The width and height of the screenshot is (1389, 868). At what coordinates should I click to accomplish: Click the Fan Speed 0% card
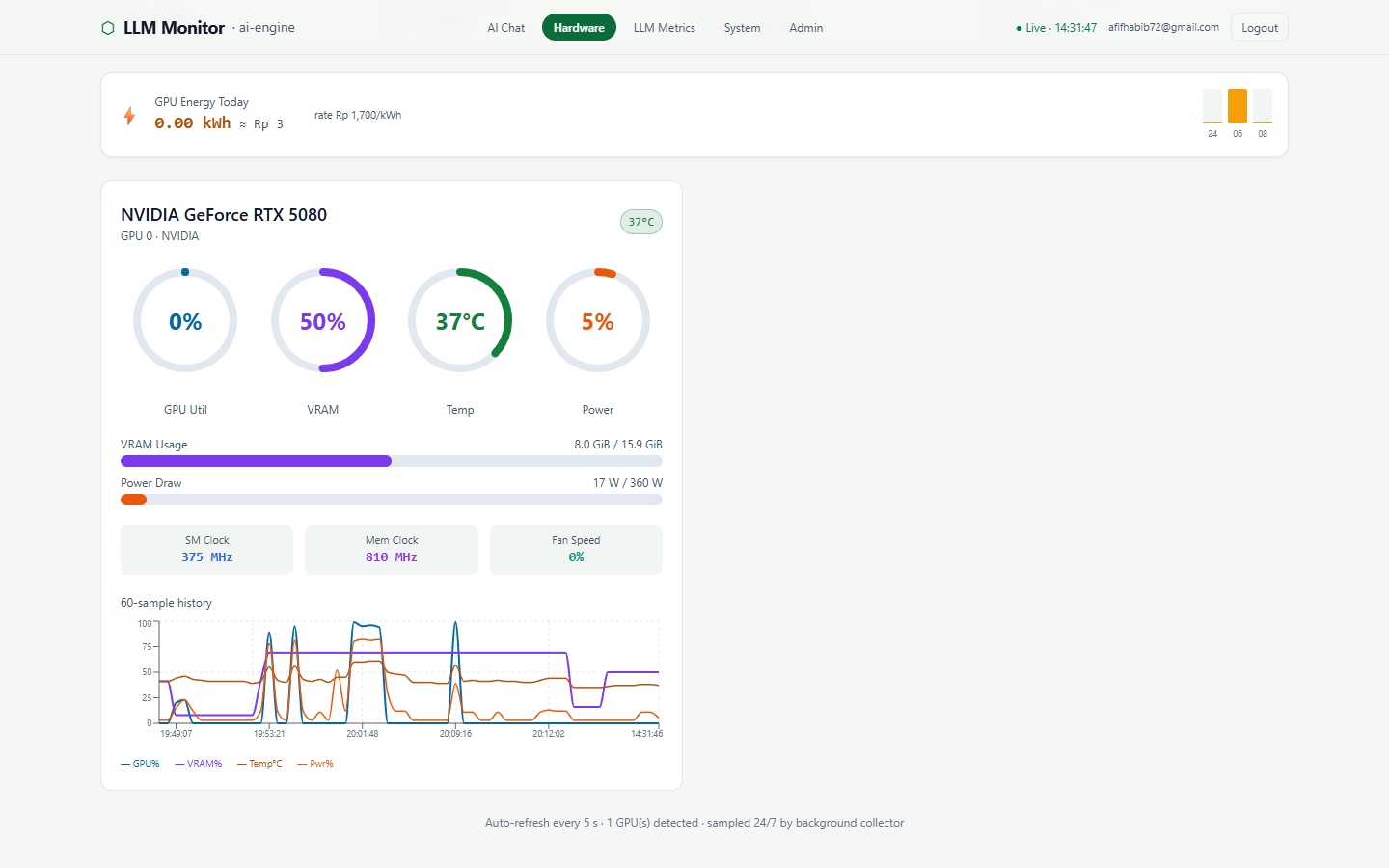pyautogui.click(x=576, y=550)
